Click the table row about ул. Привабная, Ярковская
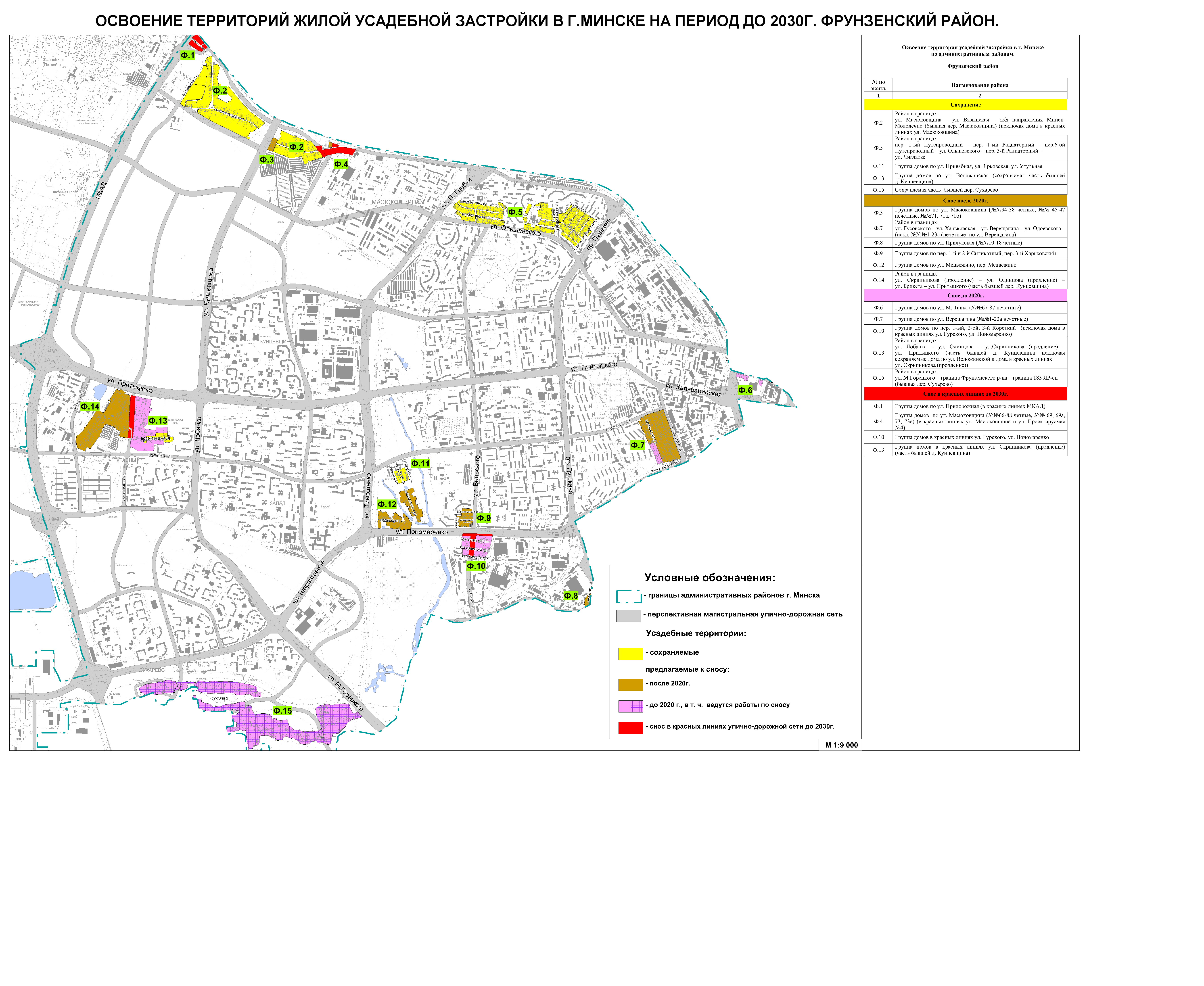This screenshot has width=1204, height=986. 966,166
